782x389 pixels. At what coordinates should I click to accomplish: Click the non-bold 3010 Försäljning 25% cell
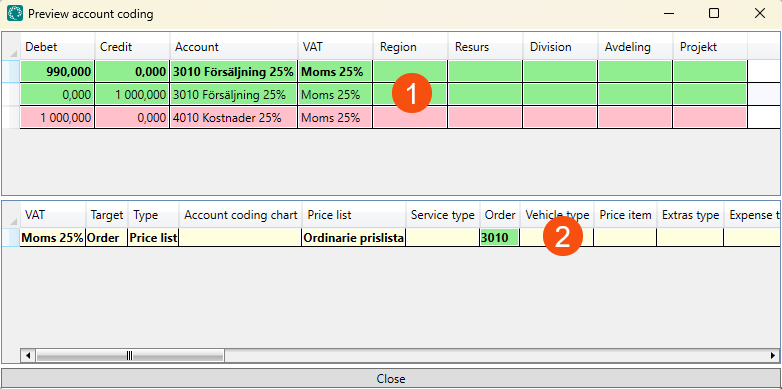234,95
